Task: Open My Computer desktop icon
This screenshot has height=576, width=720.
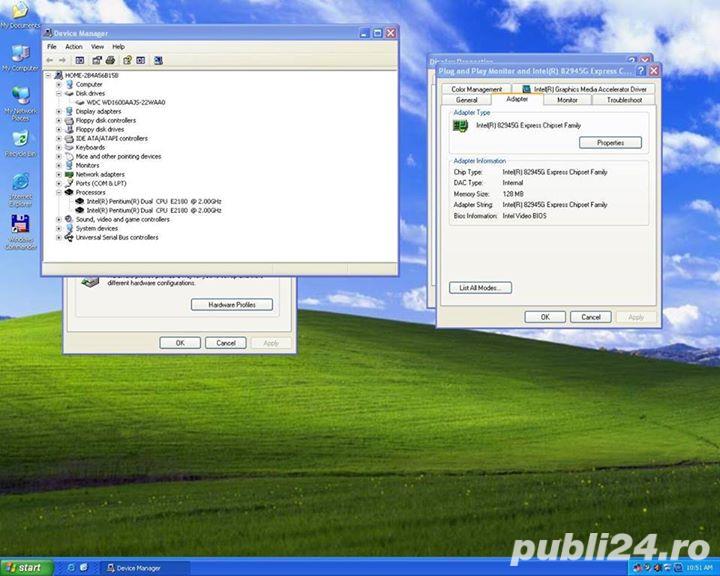Action: pyautogui.click(x=20, y=57)
